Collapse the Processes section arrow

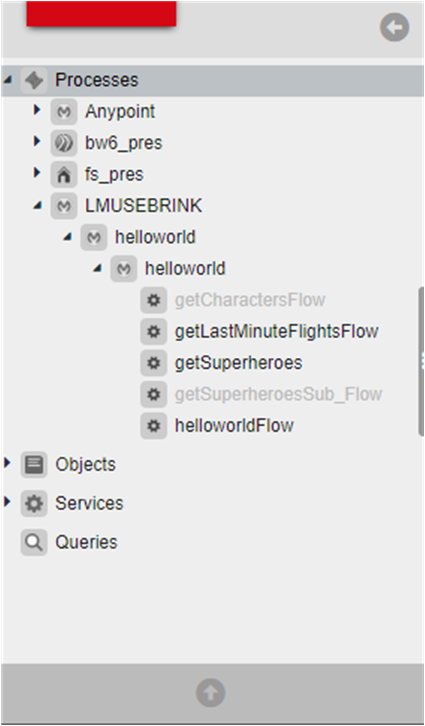pos(7,80)
